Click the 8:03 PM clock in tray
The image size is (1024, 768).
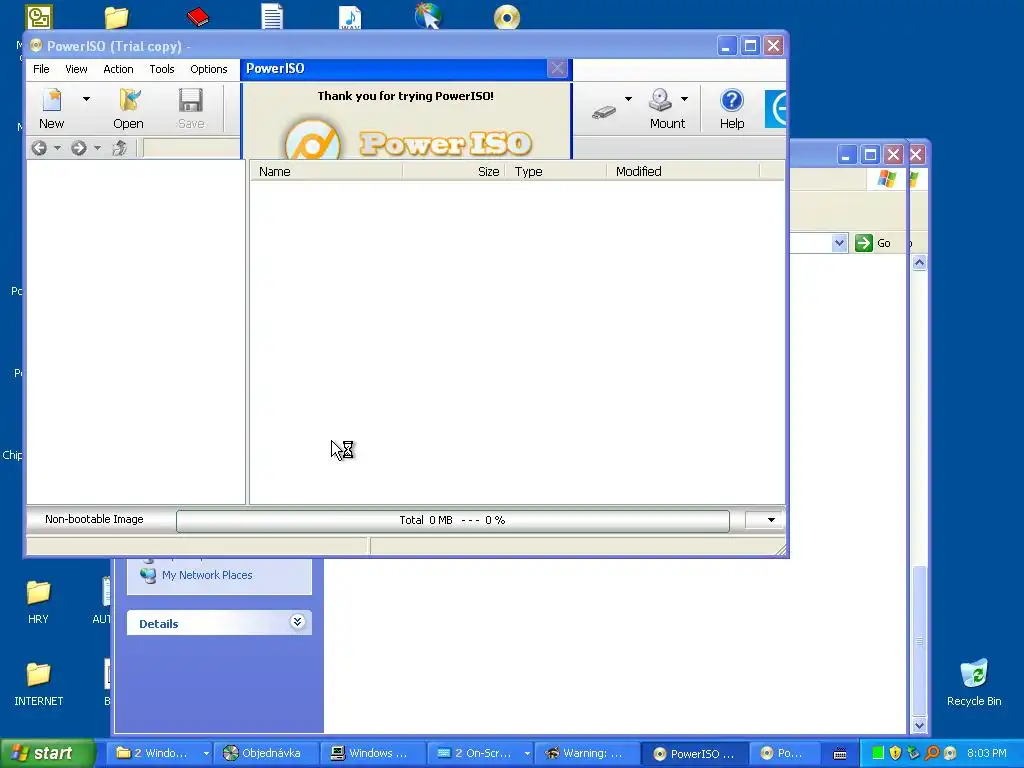click(987, 753)
